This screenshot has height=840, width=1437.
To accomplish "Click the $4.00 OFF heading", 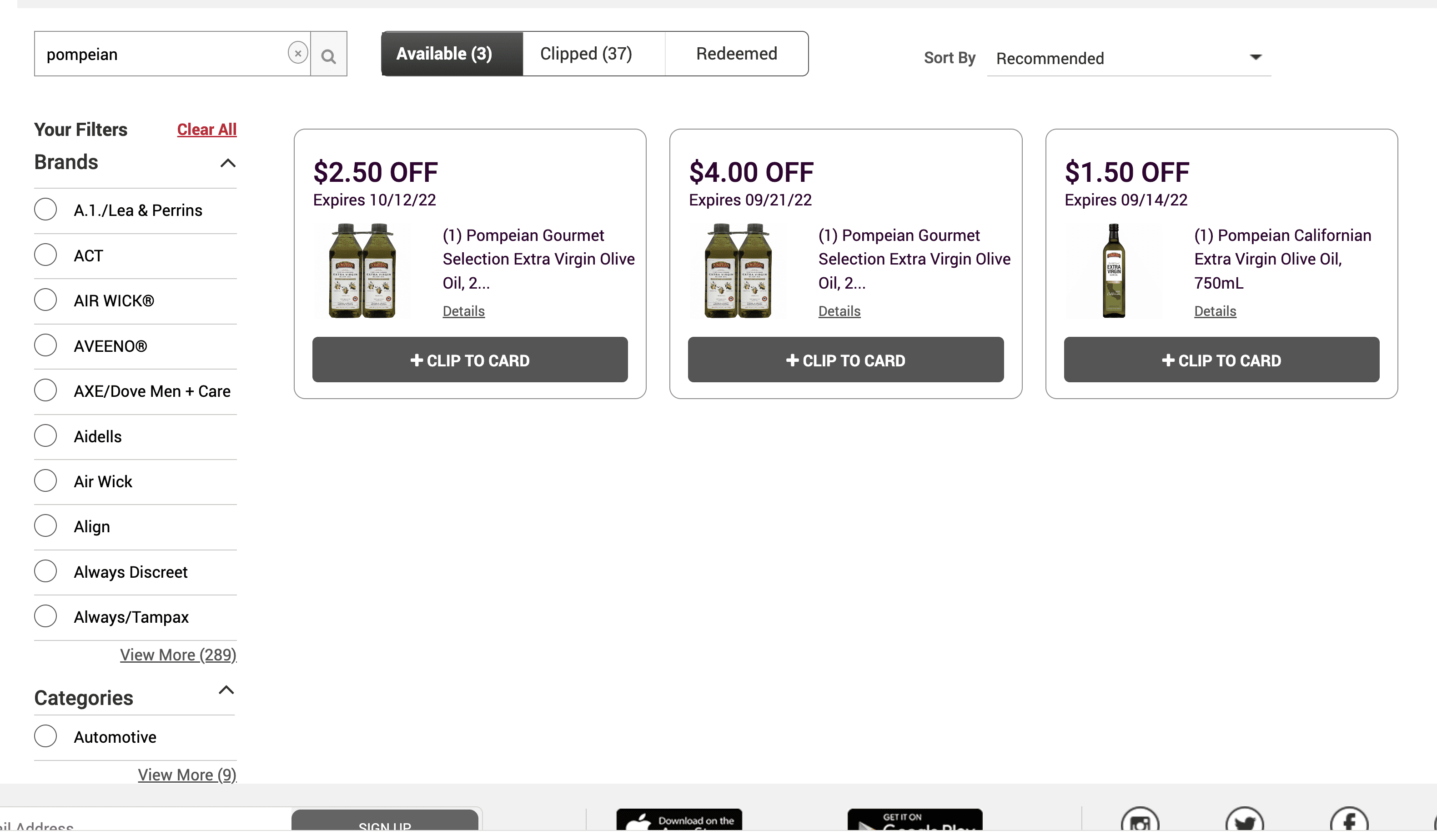I will [752, 172].
